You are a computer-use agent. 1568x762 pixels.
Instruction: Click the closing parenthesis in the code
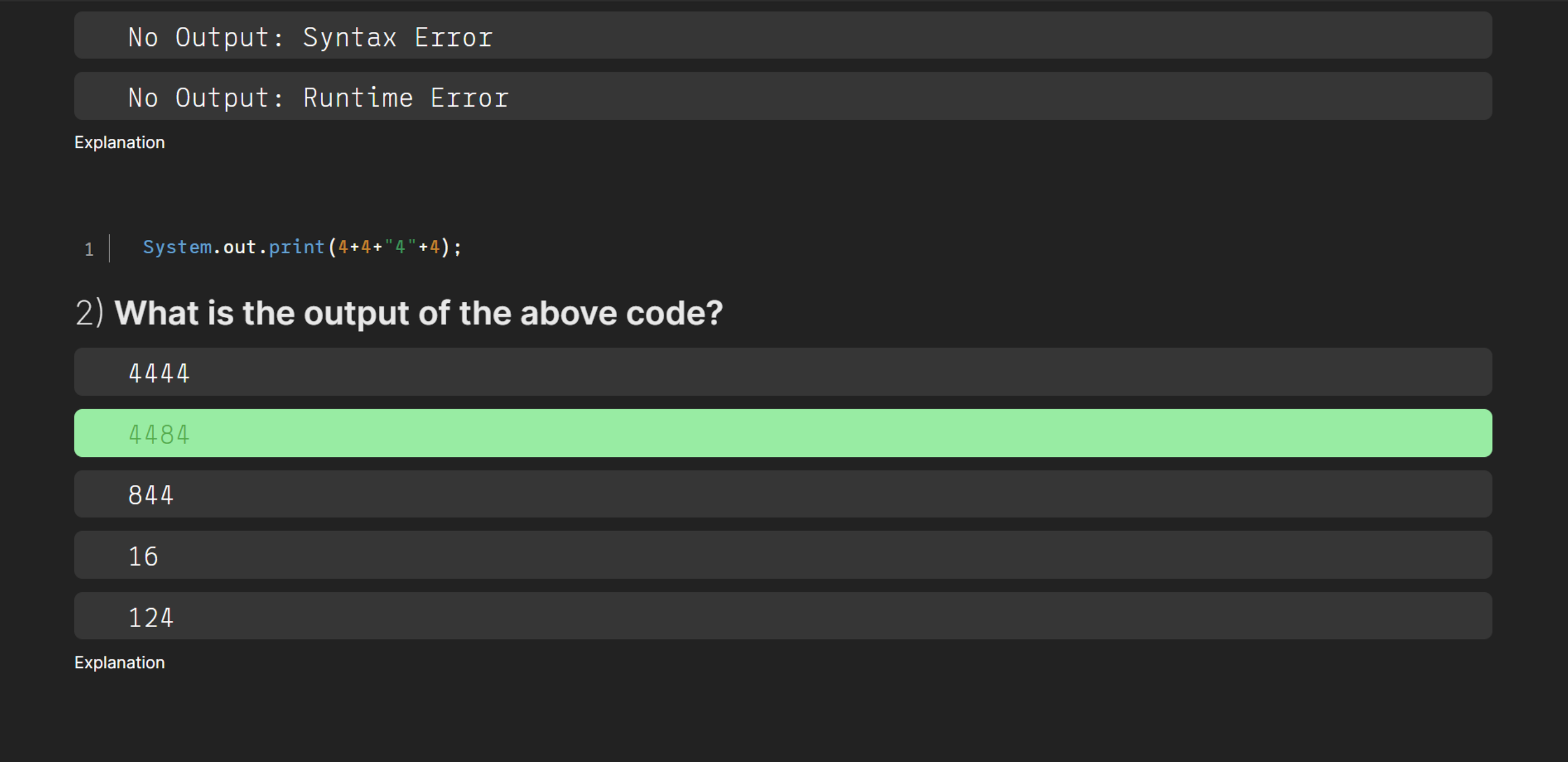pos(446,247)
